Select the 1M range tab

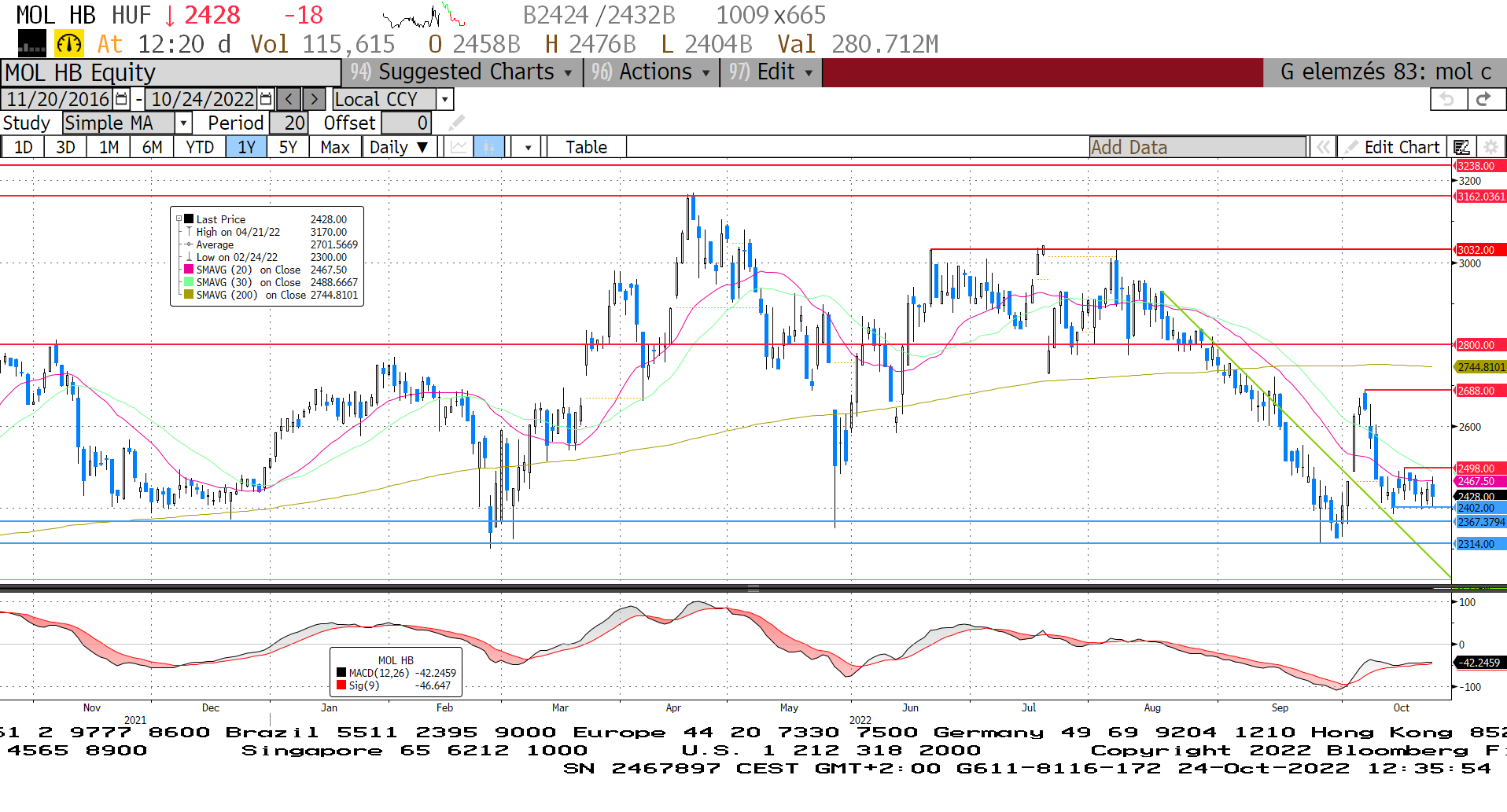(x=109, y=147)
